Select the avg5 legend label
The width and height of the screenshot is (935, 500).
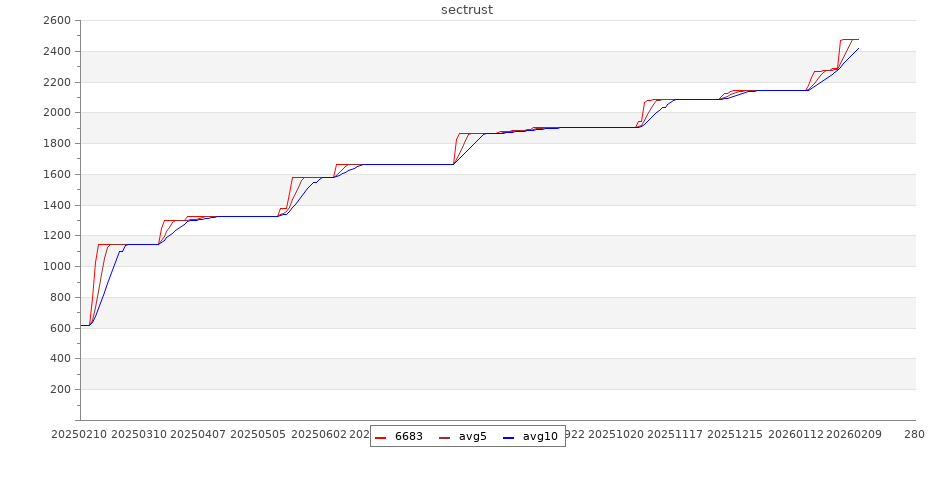(x=472, y=436)
